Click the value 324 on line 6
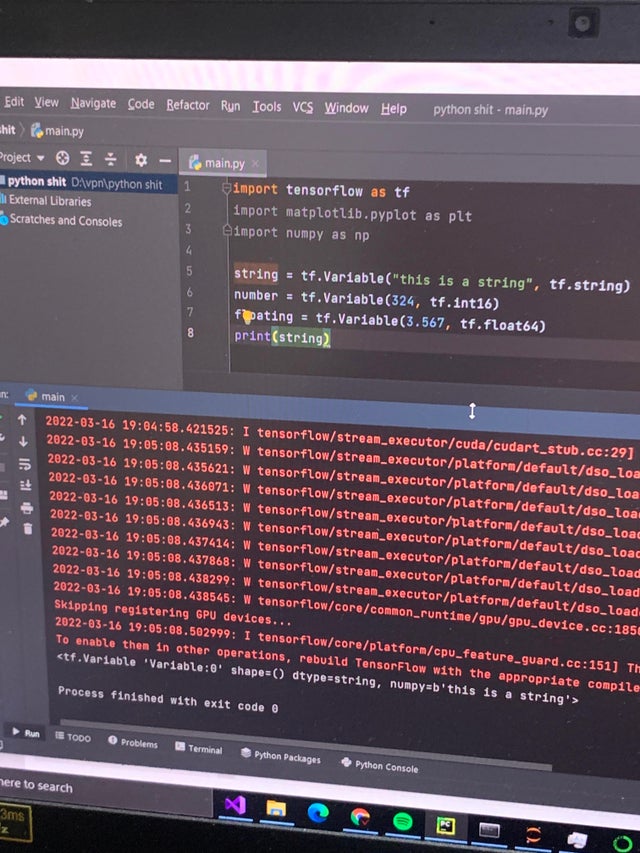Image resolution: width=640 pixels, height=853 pixels. (402, 300)
